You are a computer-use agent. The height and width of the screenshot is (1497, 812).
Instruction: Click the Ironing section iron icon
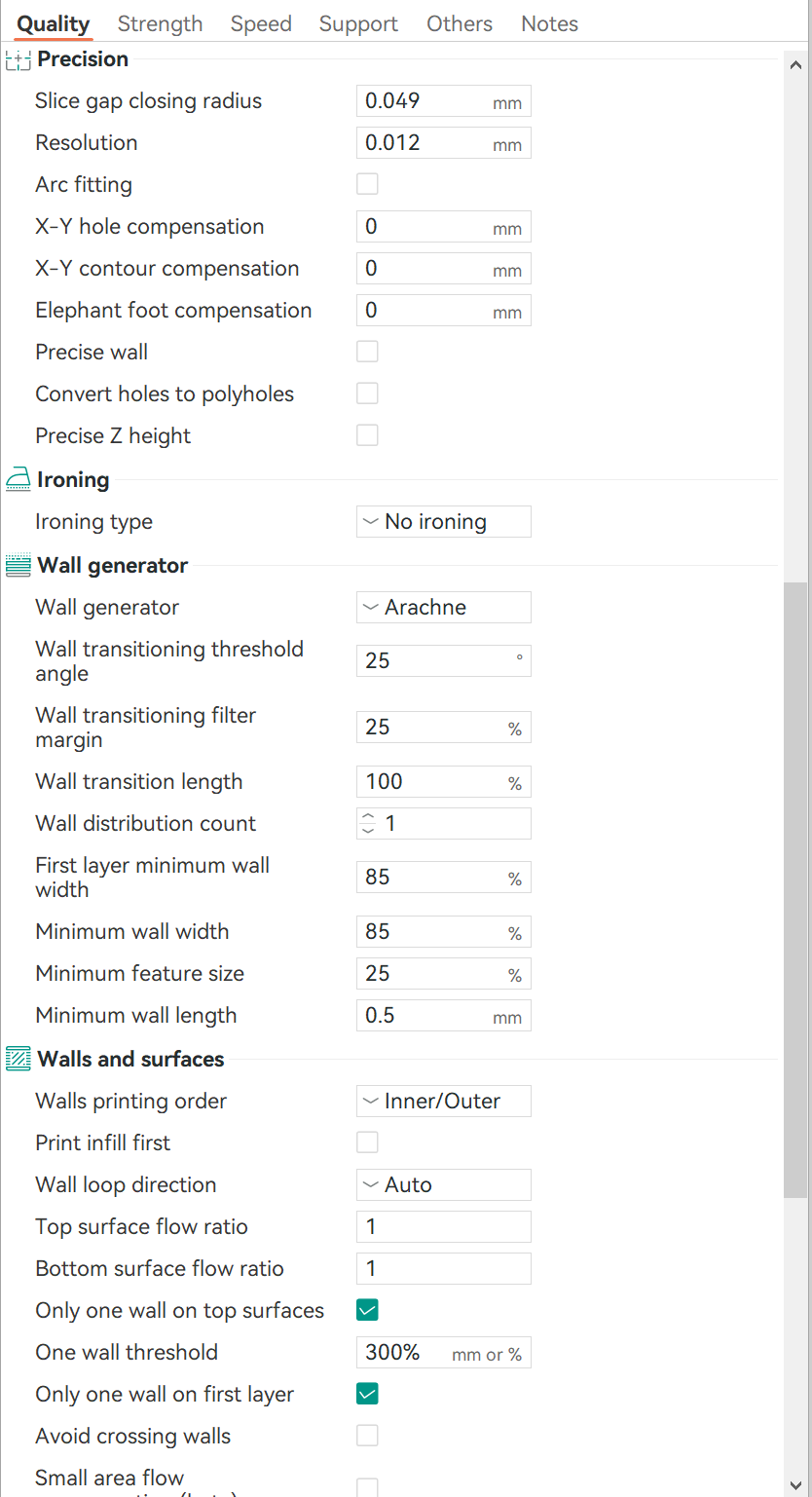[x=18, y=480]
